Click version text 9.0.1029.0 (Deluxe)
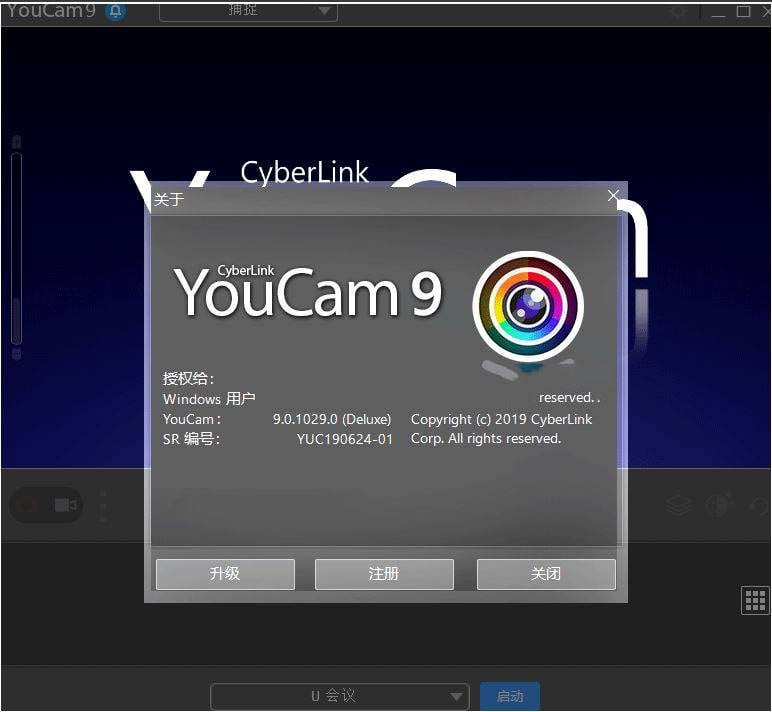The image size is (772, 712). point(332,420)
